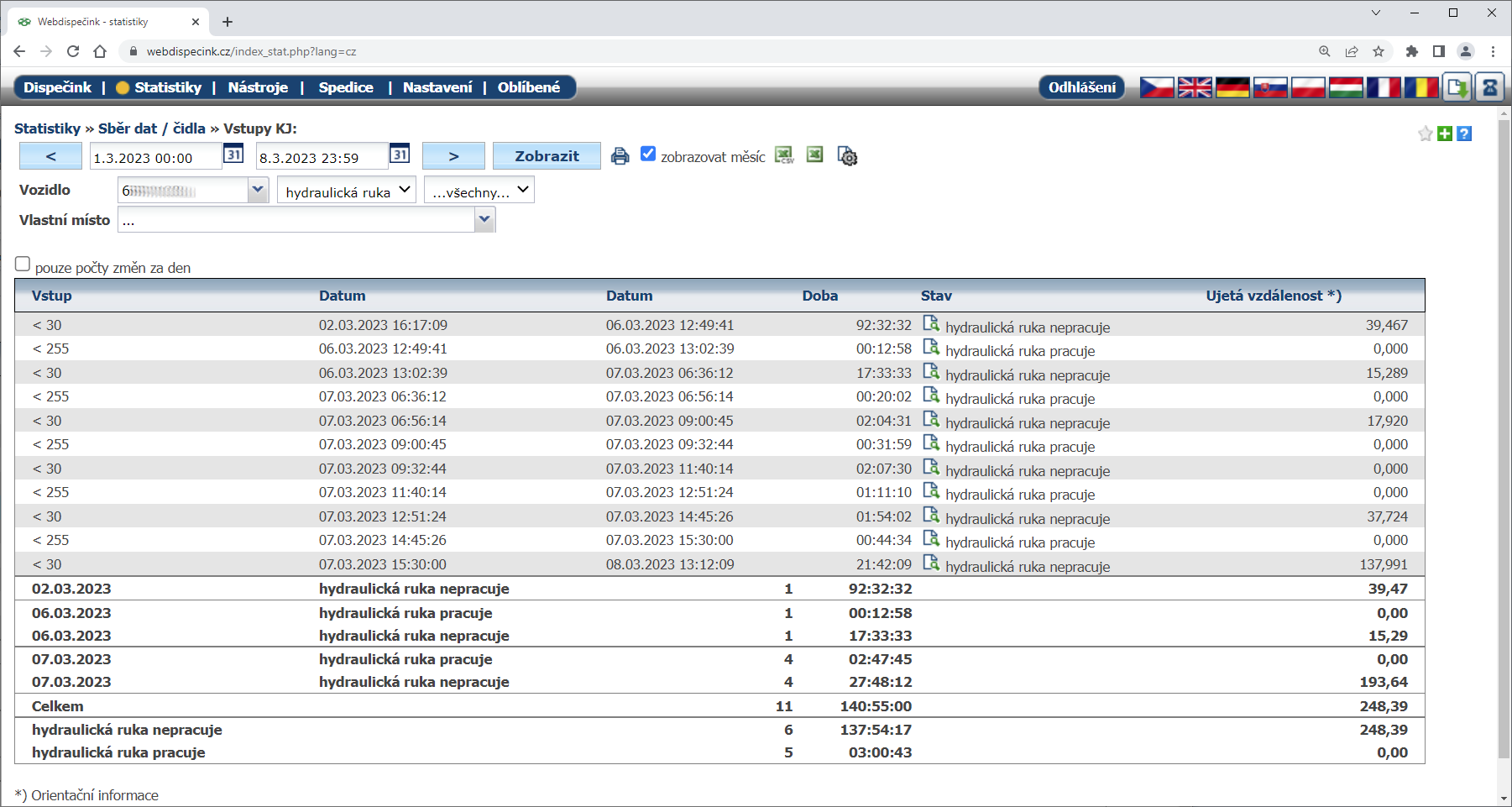Viewport: 1512px width, 807px height.
Task: Enable 'pouze počty změn za den' checkbox
Action: pos(23,264)
